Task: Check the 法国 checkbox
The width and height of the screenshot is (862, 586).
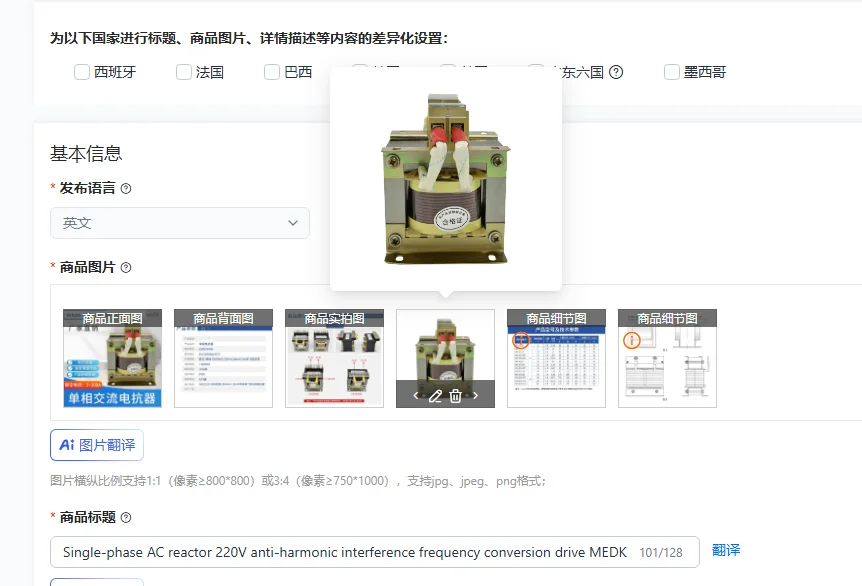Action: tap(184, 72)
